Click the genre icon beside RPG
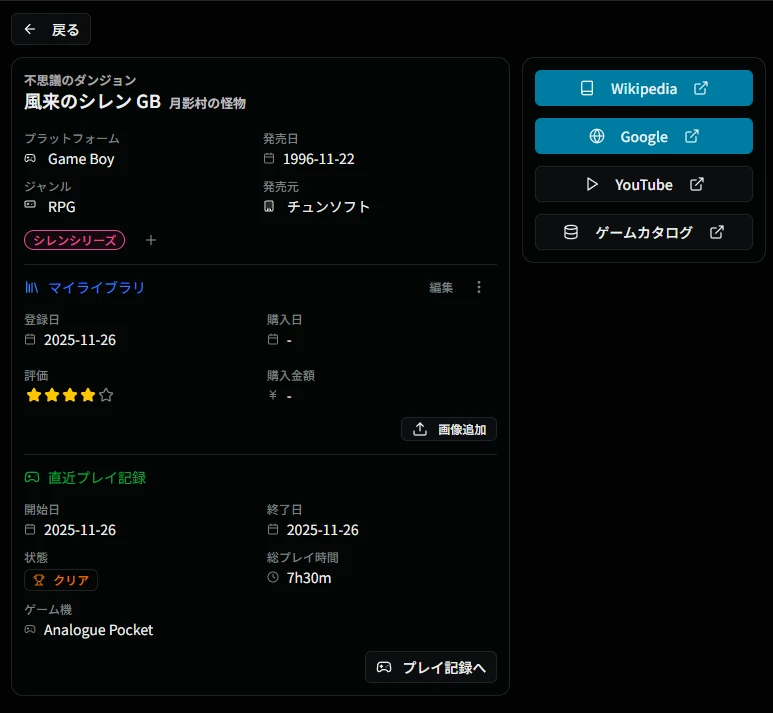Screen dimensions: 773x713 tap(30, 204)
